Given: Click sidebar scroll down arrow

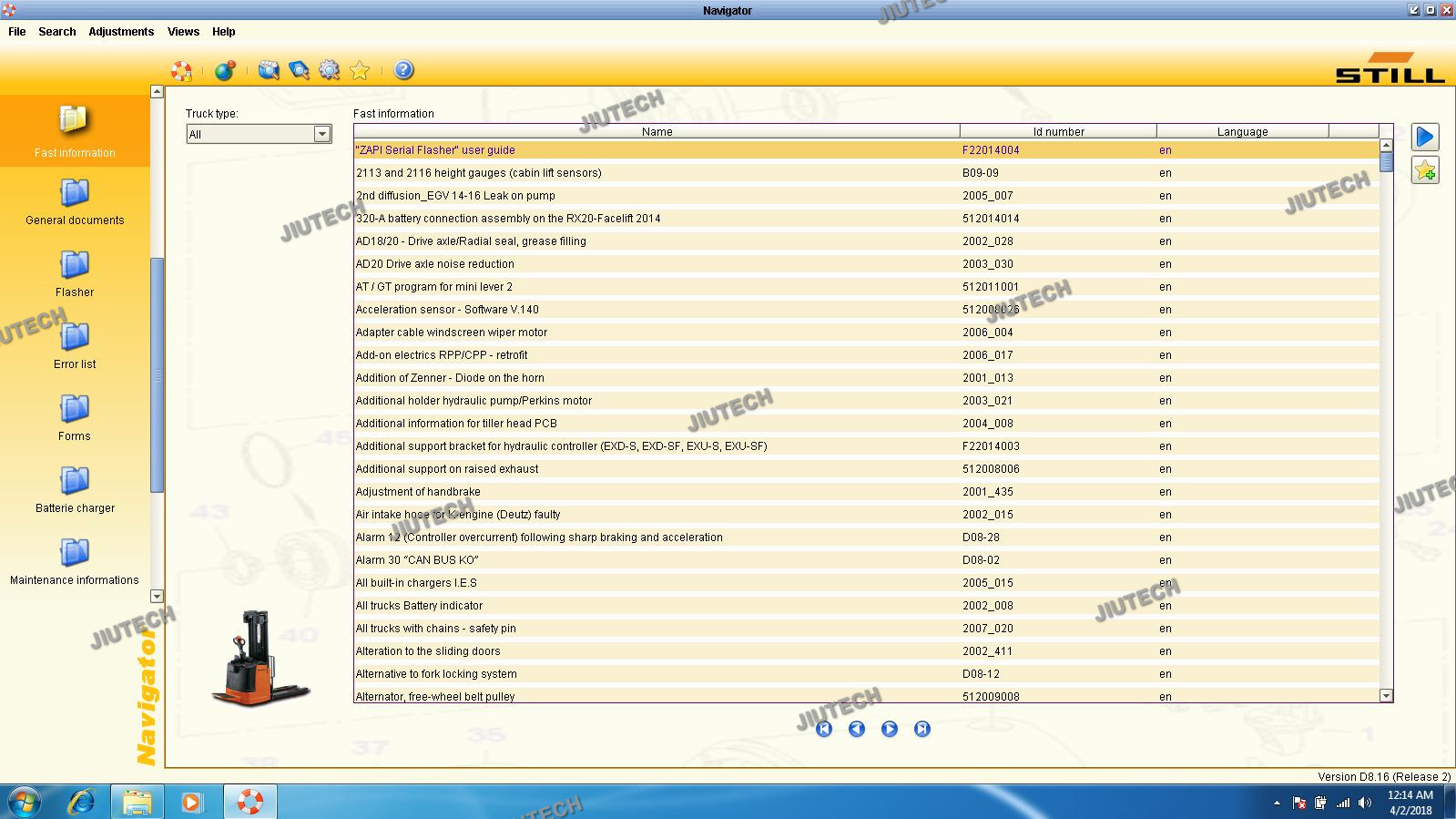Looking at the screenshot, I should pyautogui.click(x=157, y=596).
